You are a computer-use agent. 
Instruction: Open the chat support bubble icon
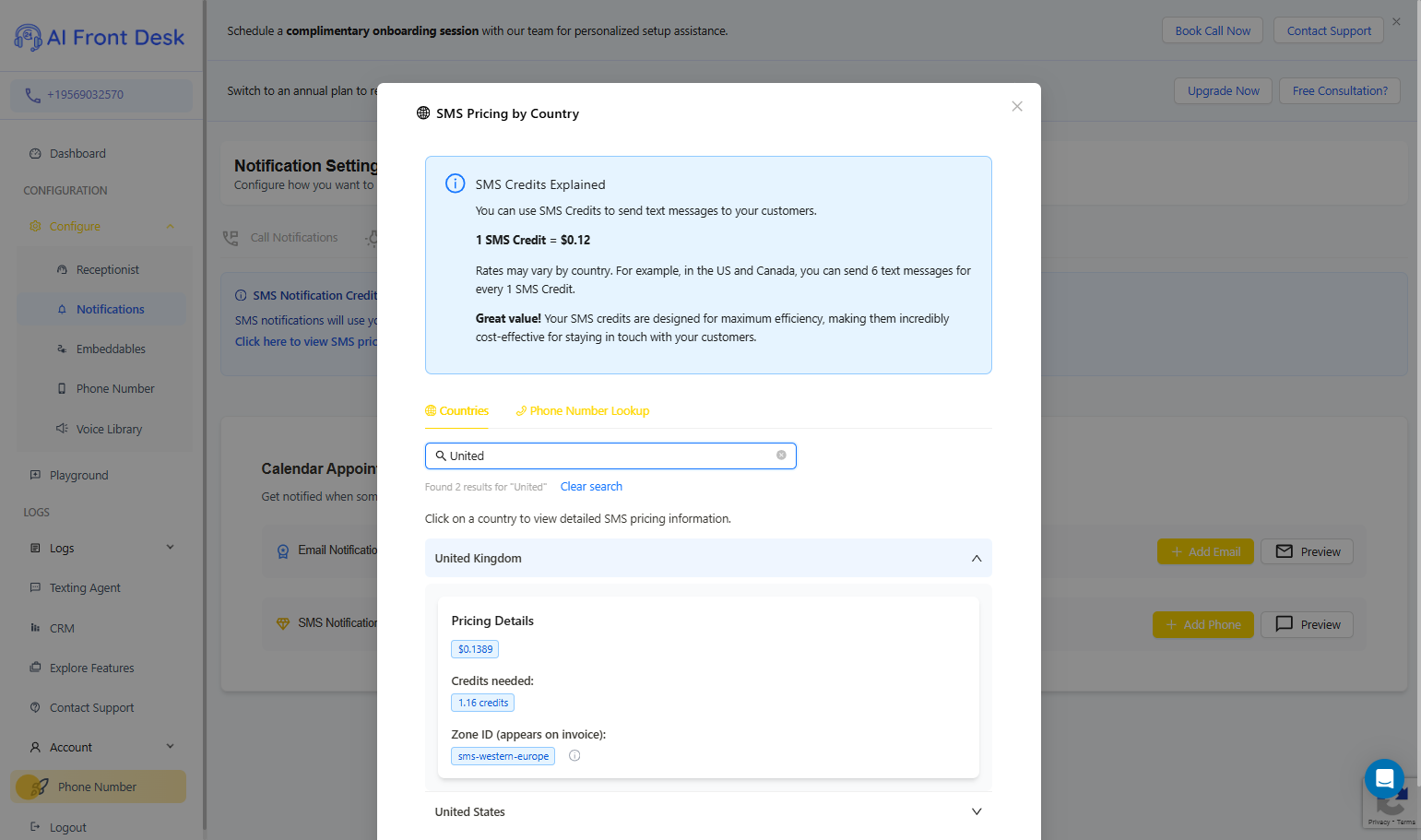pos(1384,779)
